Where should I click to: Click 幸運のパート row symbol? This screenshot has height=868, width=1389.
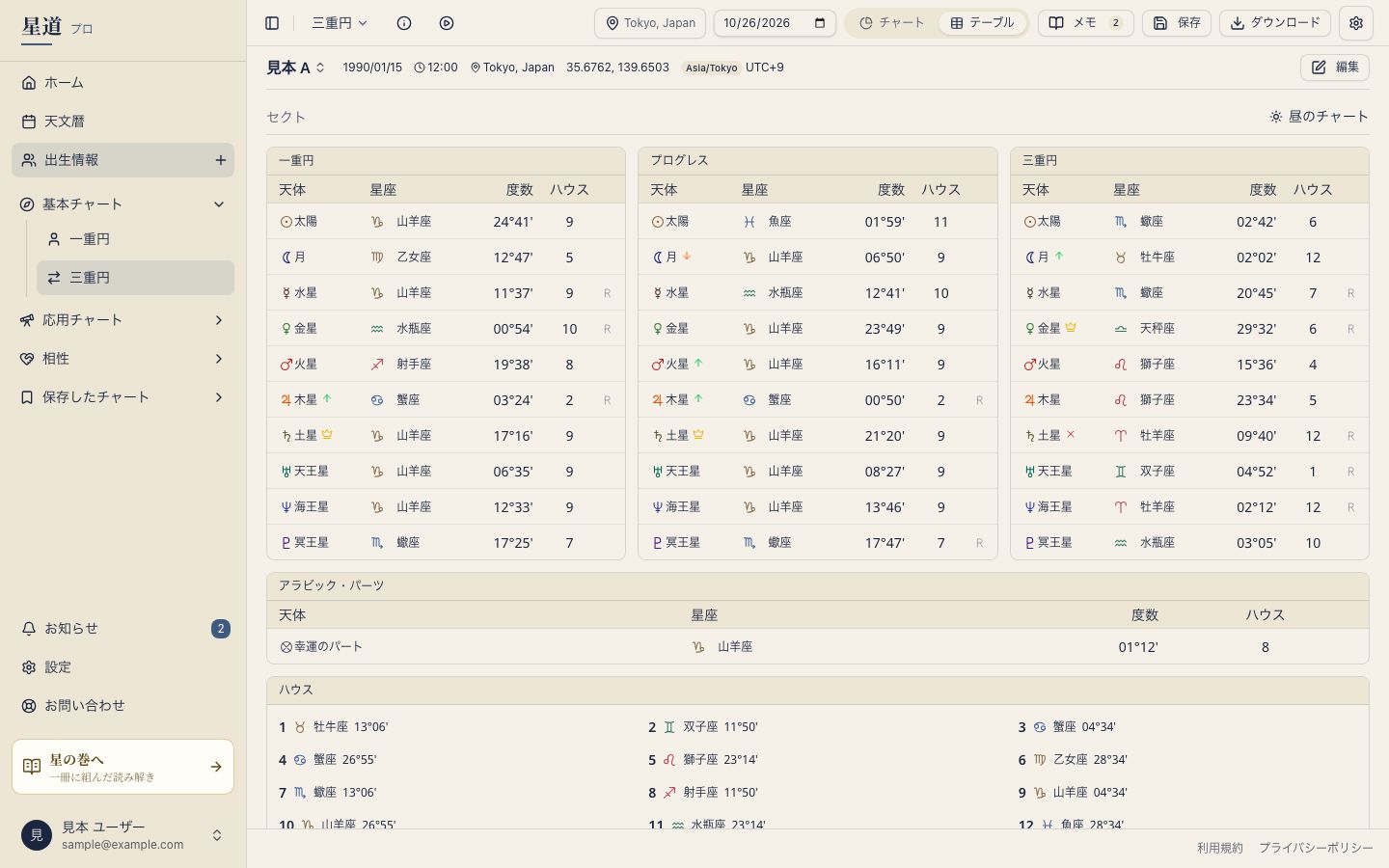[286, 647]
